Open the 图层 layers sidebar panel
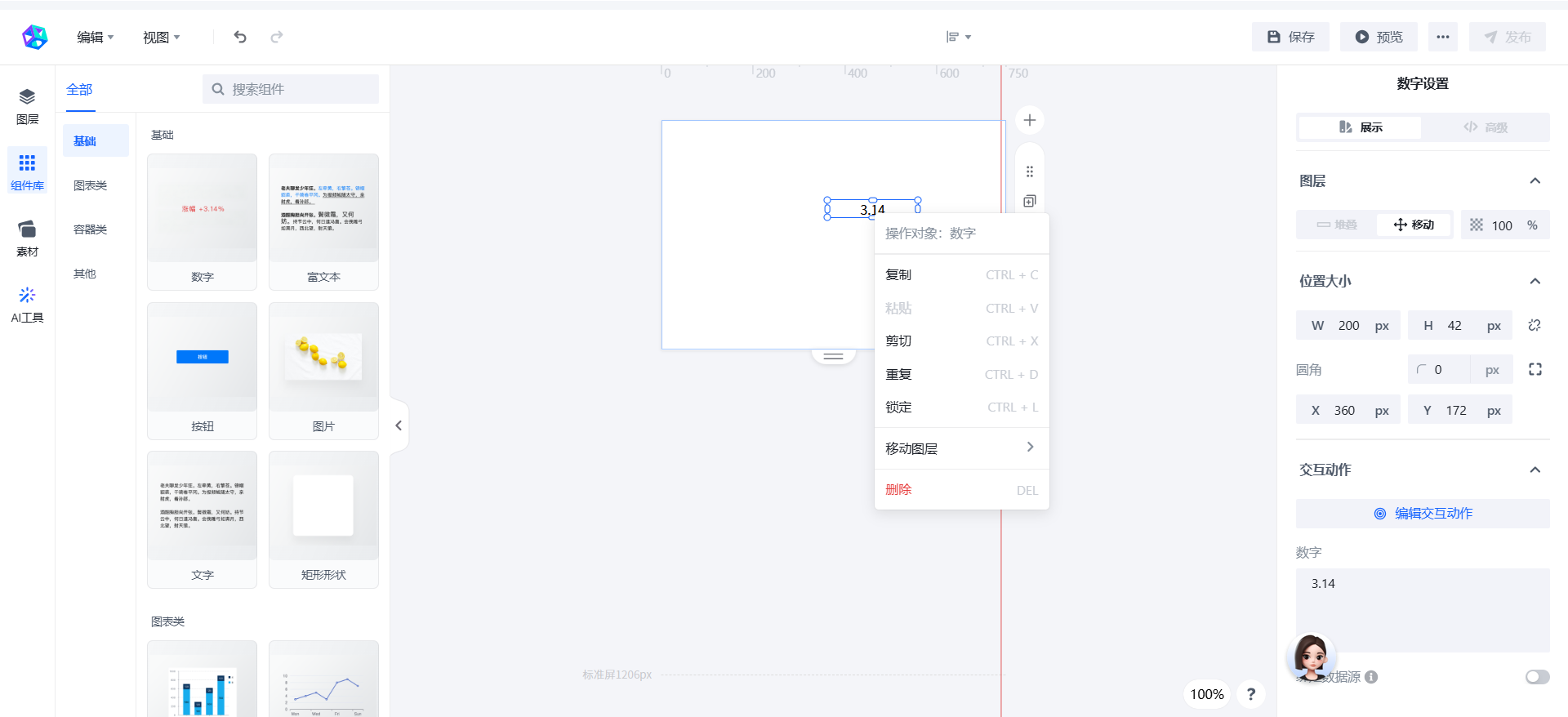 (x=27, y=106)
